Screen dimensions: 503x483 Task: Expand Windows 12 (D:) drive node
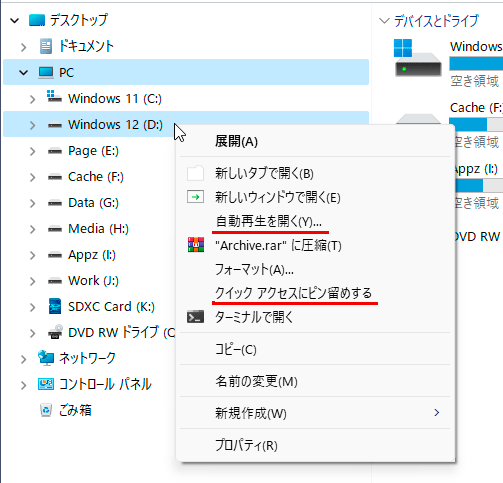[x=32, y=125]
